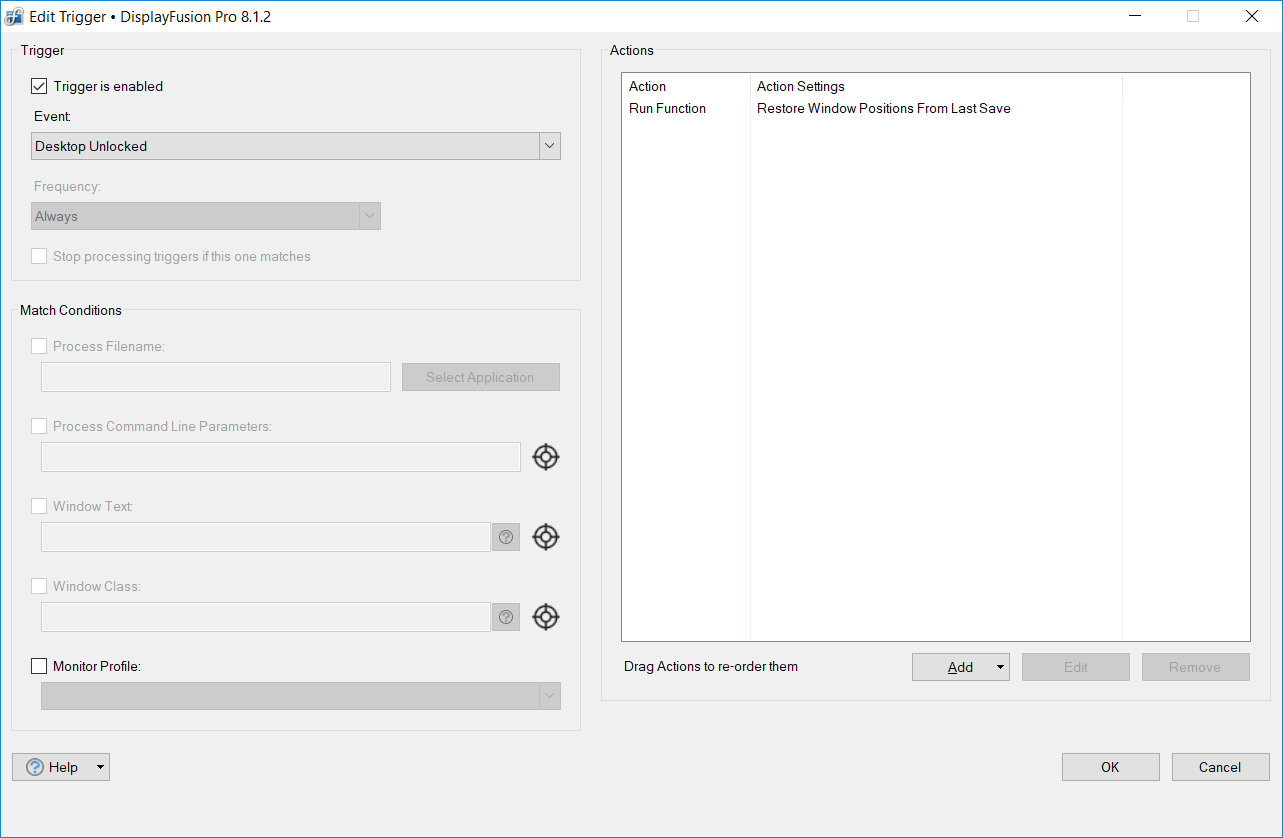The height and width of the screenshot is (838, 1283).
Task: Open the Help button dropdown arrow
Action: coord(99,767)
